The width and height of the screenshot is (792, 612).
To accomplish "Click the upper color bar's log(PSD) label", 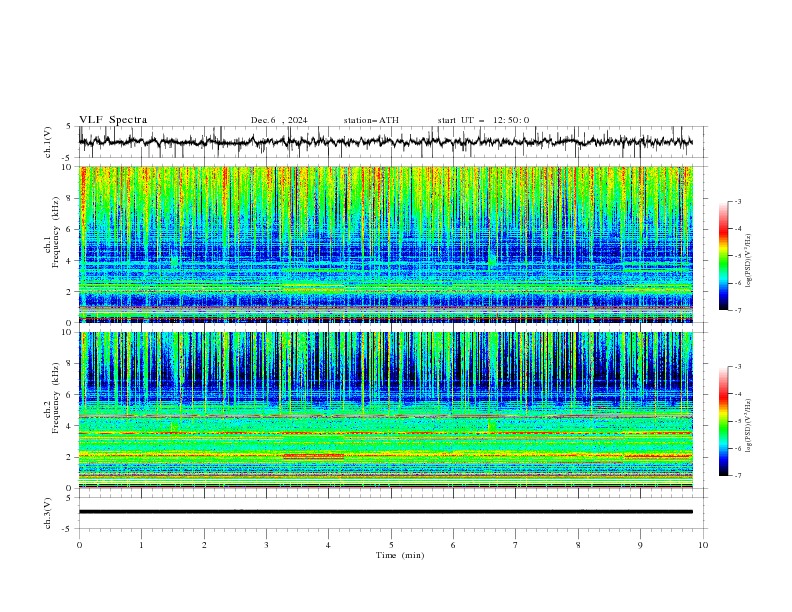I will (749, 261).
